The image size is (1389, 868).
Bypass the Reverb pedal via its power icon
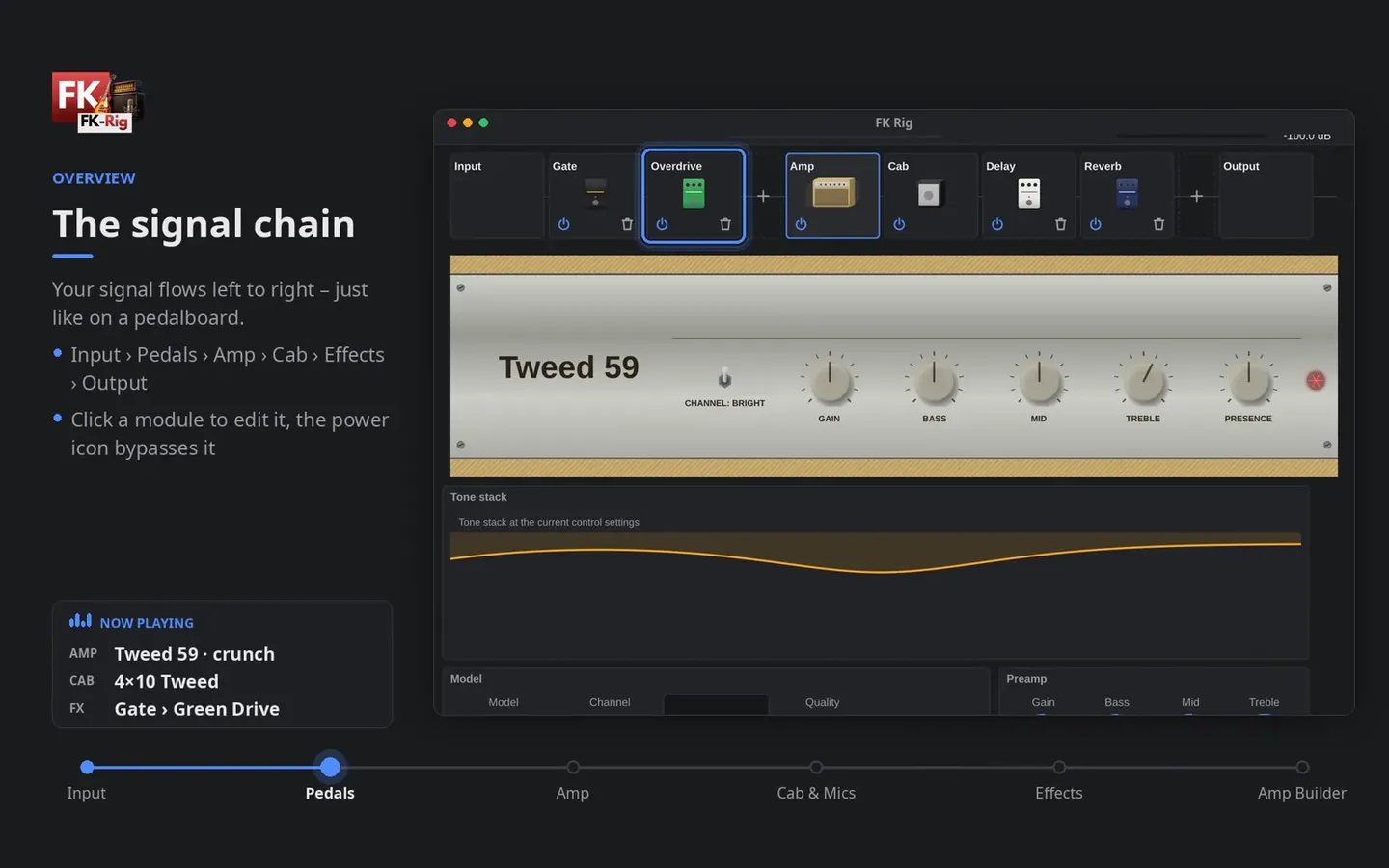tap(1096, 224)
